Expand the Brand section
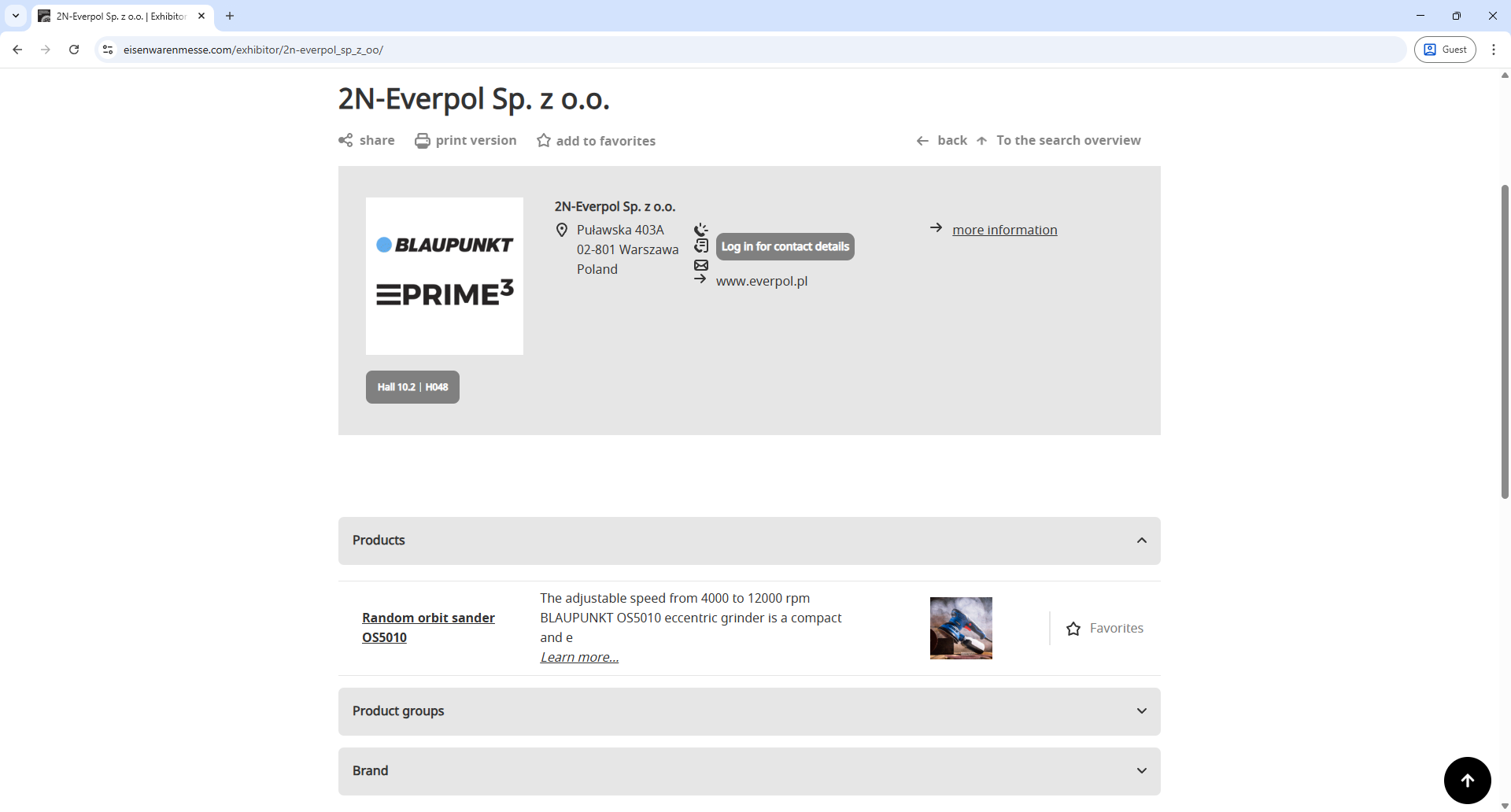The width and height of the screenshot is (1511, 812). [1142, 770]
